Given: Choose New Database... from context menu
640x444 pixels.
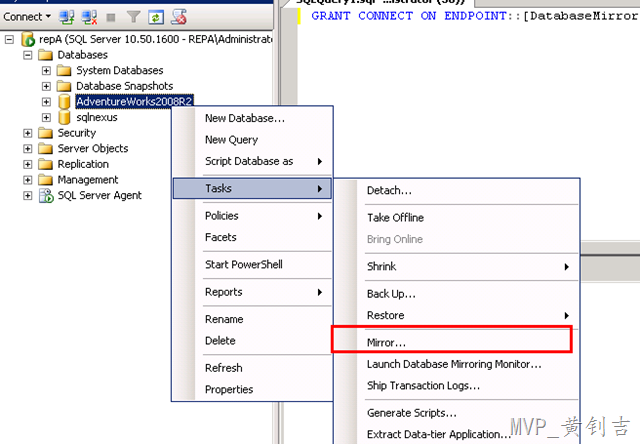Looking at the screenshot, I should tap(252, 118).
